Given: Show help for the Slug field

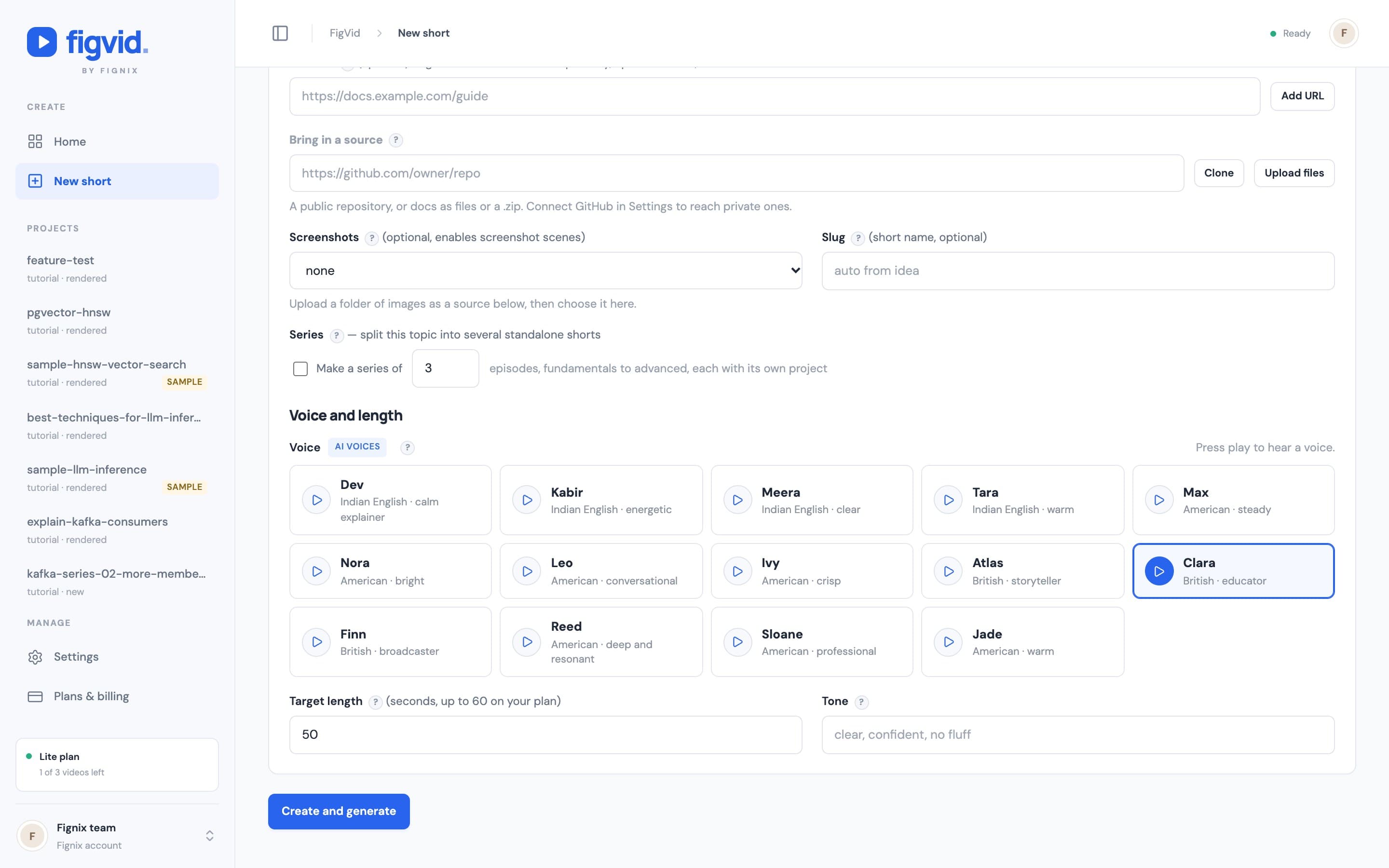Looking at the screenshot, I should pyautogui.click(x=858, y=238).
